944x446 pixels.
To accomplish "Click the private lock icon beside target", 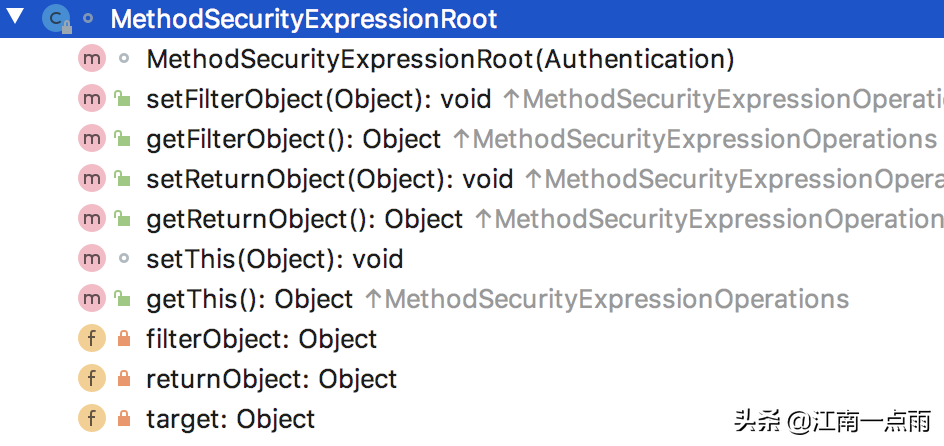I will [123, 419].
